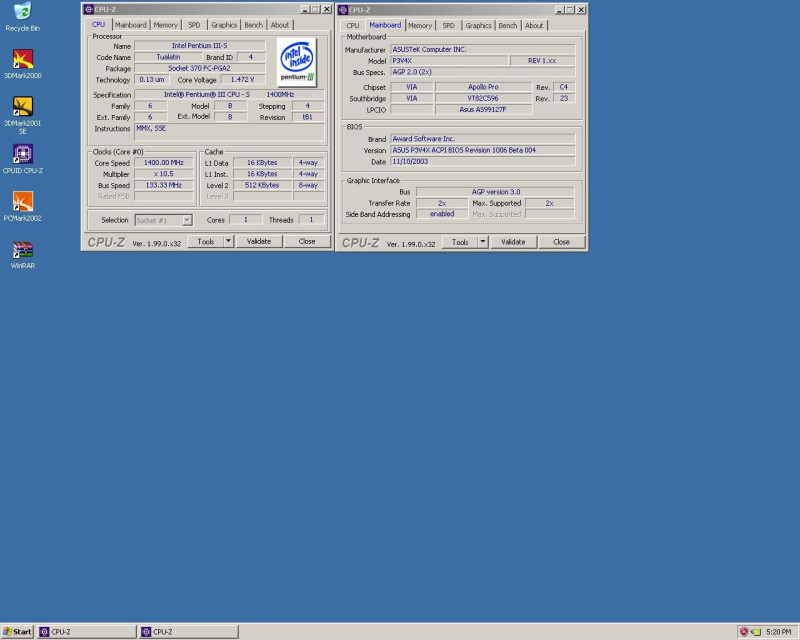
Task: Launch the PCMark2002 desktop shortcut
Action: pos(22,201)
